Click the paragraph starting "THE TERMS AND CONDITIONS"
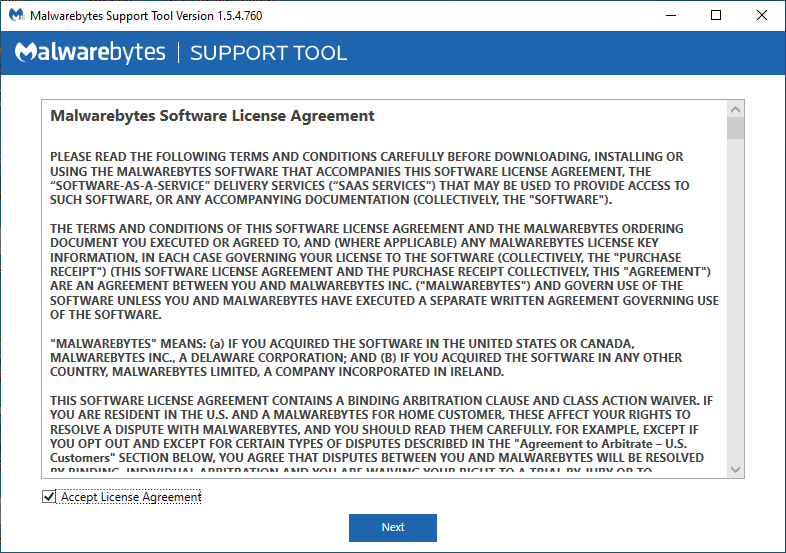786x553 pixels. (x=384, y=271)
